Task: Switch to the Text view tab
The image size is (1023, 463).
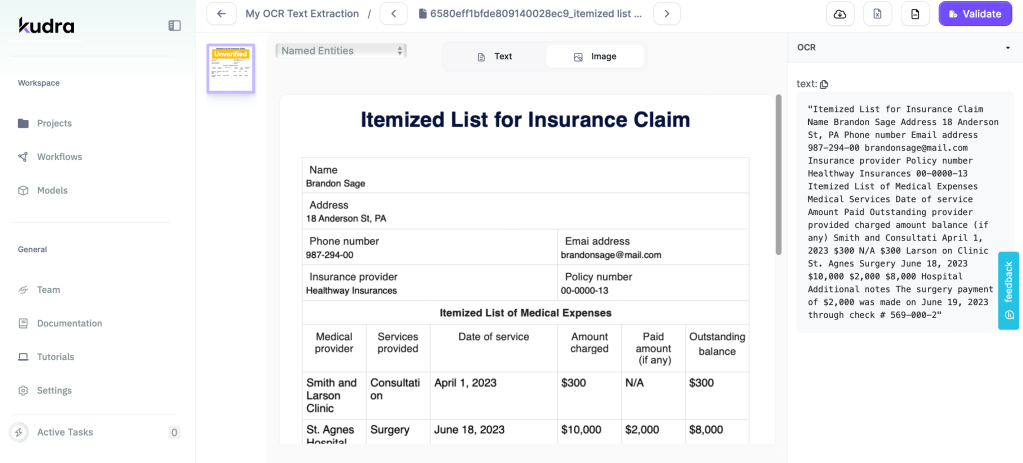Action: pyautogui.click(x=495, y=57)
